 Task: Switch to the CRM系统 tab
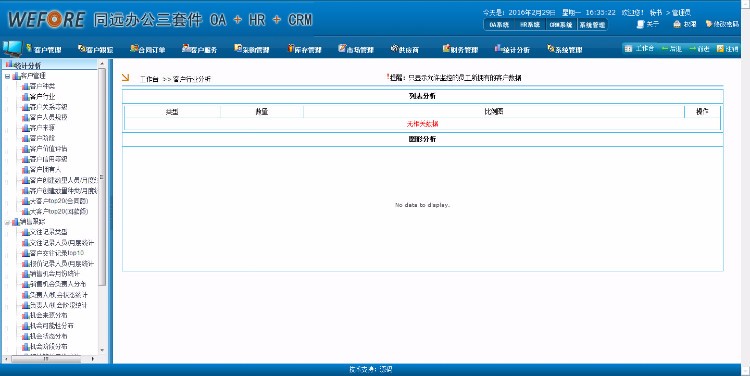pos(561,24)
